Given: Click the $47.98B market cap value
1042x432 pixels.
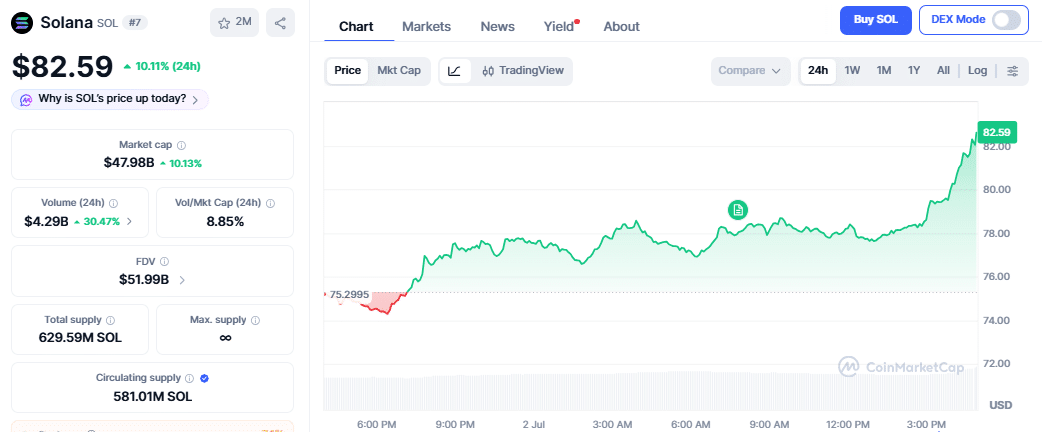Looking at the screenshot, I should pos(128,163).
